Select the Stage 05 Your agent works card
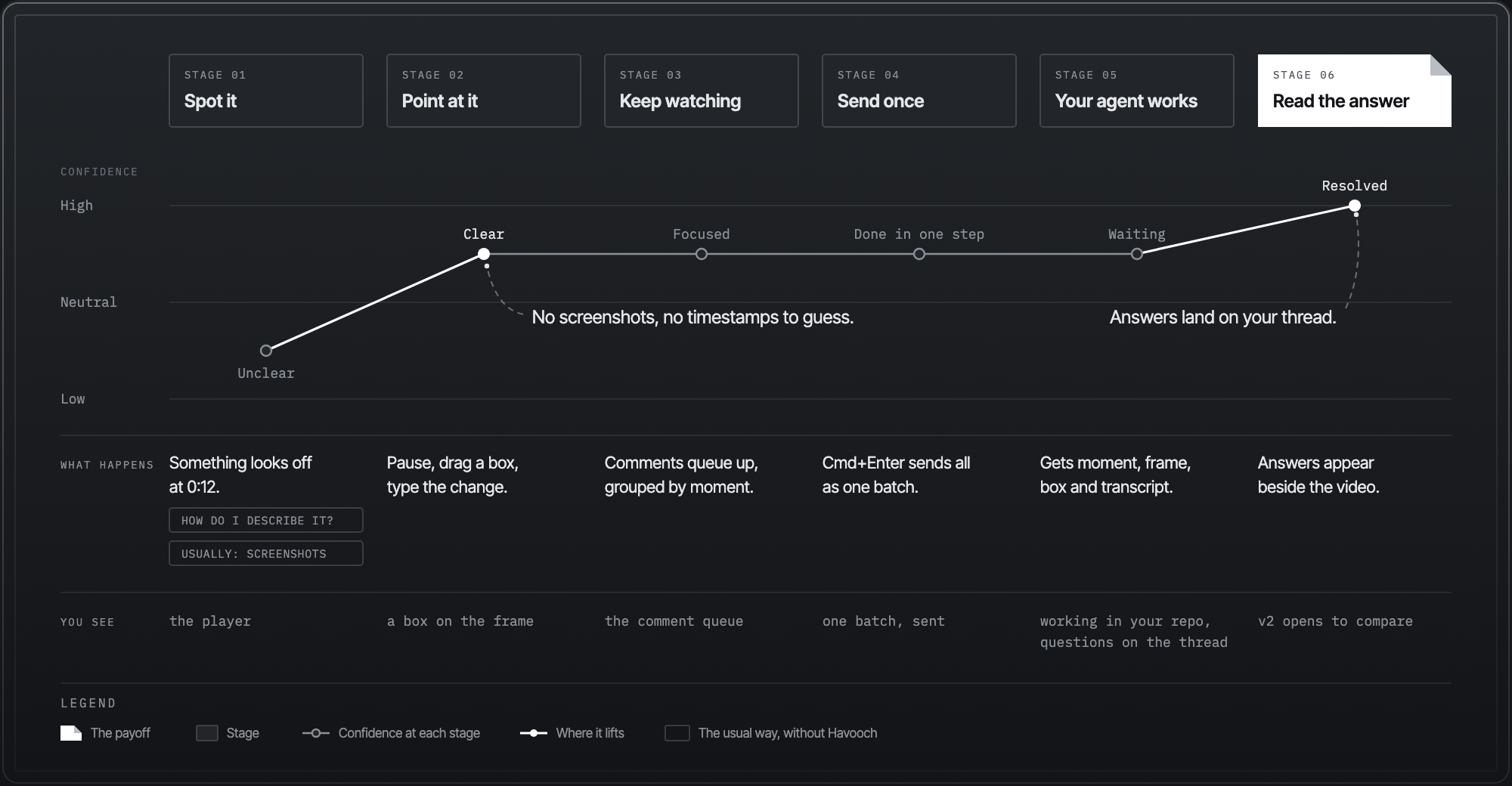 (x=1137, y=91)
